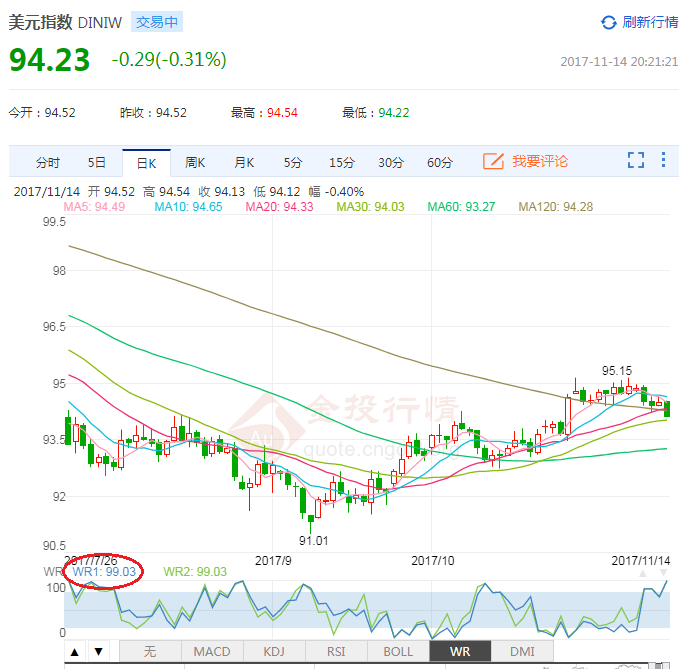691x669 pixels.
Task: Show the BOLL indicator
Action: pos(397,652)
